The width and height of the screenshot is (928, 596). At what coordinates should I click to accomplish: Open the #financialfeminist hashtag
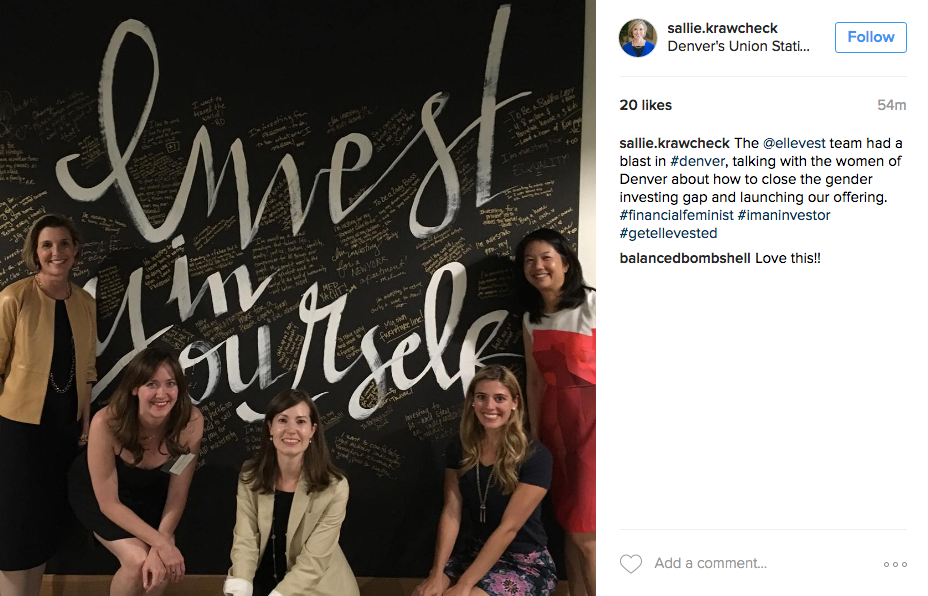(x=676, y=215)
